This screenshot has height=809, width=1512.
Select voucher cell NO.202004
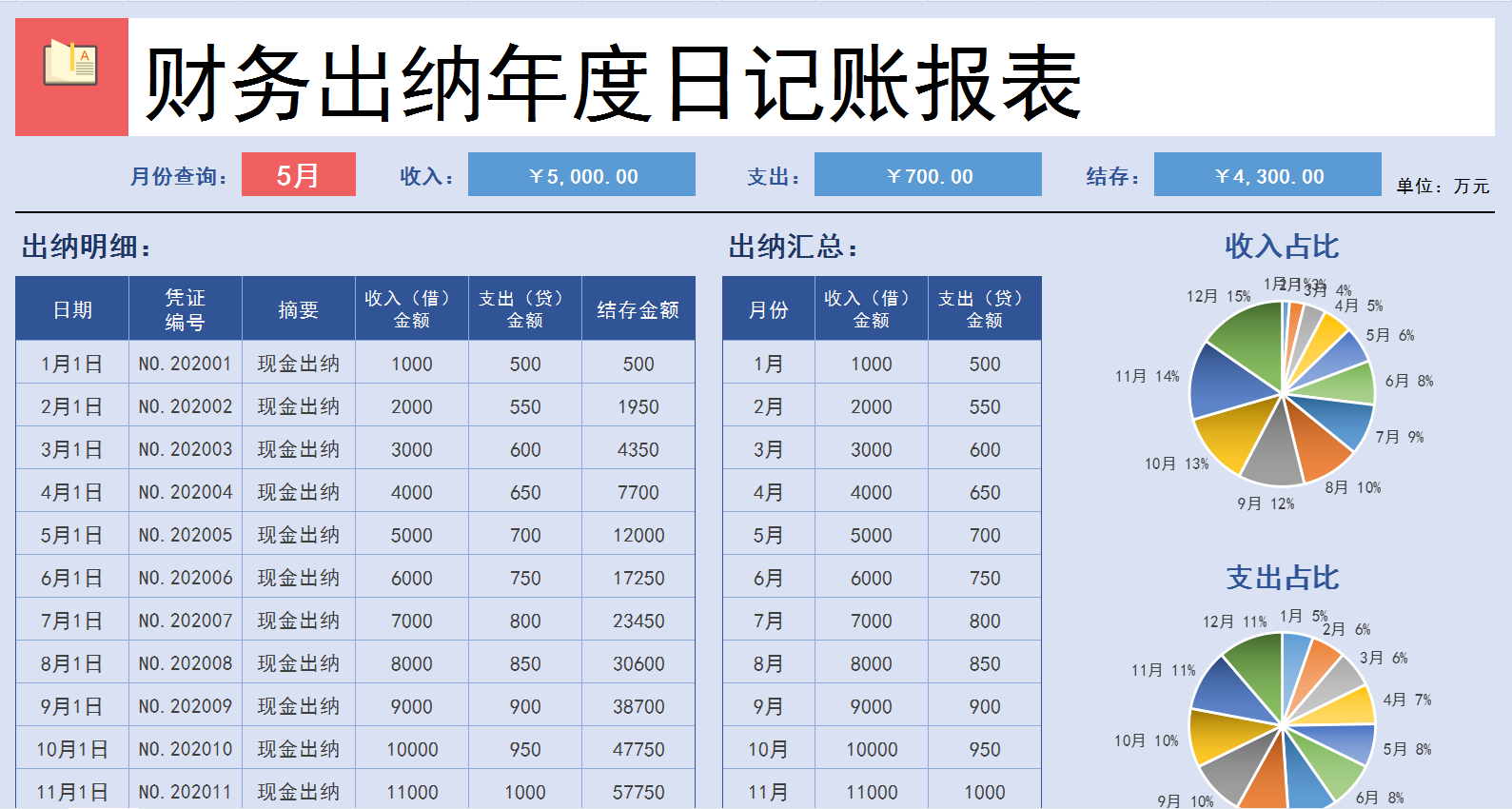[186, 492]
